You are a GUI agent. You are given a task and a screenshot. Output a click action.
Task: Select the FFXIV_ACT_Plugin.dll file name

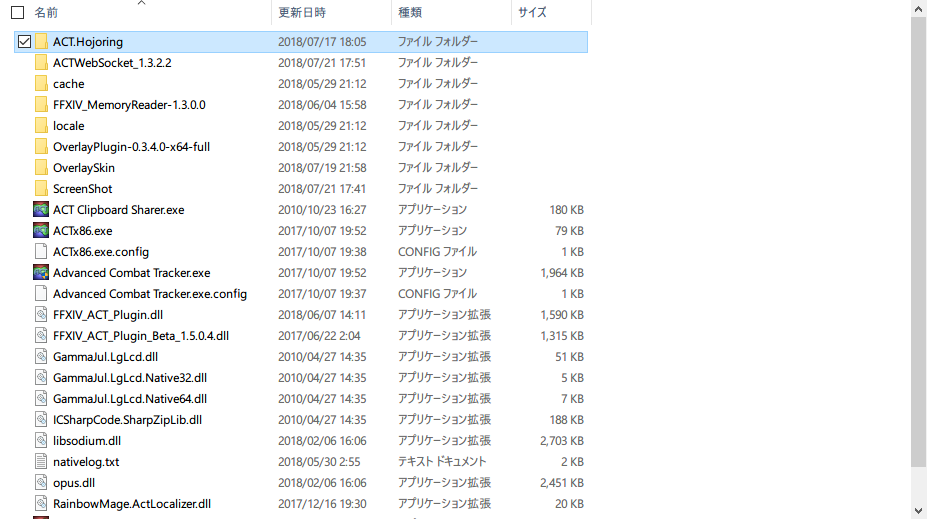[x=108, y=314]
